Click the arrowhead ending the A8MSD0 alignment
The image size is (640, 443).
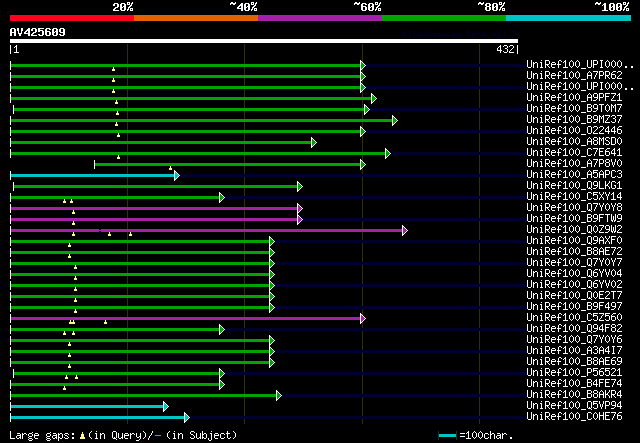click(x=313, y=142)
